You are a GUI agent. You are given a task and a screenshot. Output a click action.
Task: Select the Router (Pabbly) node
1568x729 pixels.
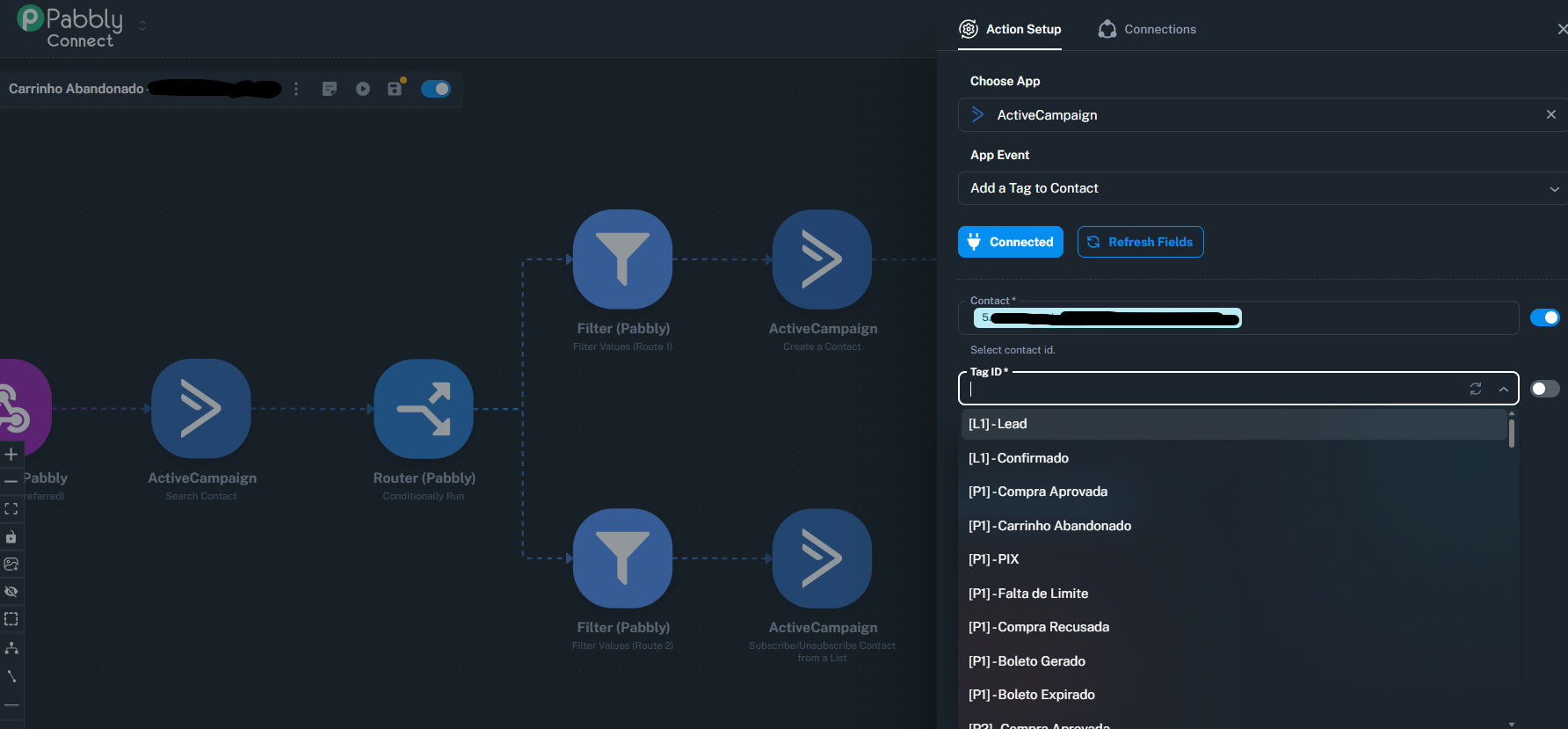tap(424, 408)
